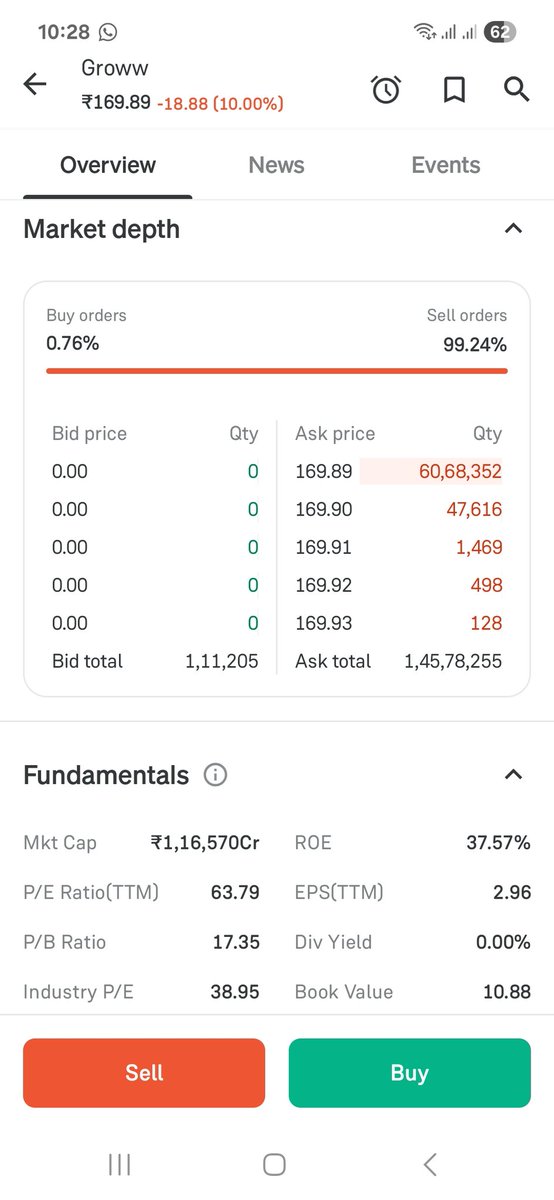Set a price alert with alarm icon
The width and height of the screenshot is (554, 1200).
pyautogui.click(x=386, y=89)
